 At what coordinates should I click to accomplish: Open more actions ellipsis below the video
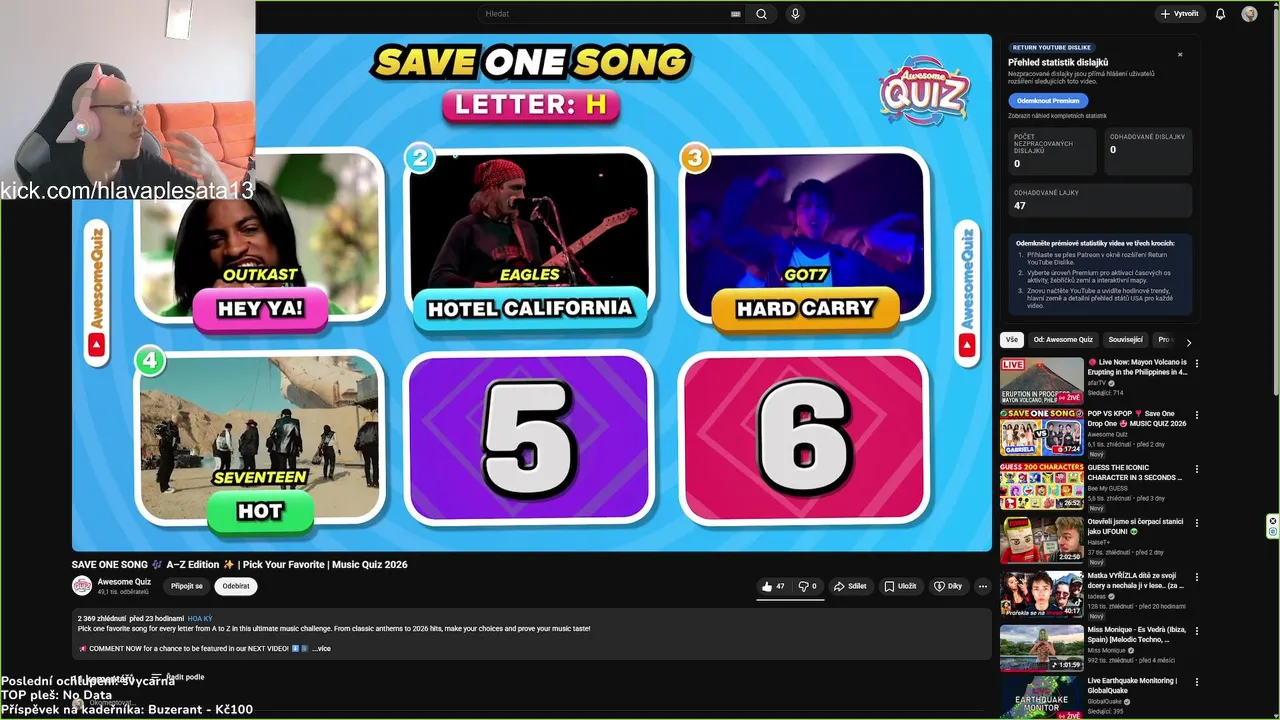(x=983, y=586)
